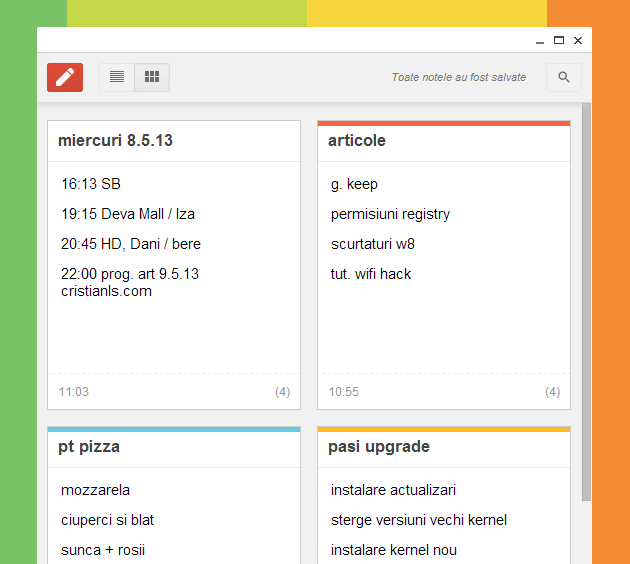The height and width of the screenshot is (564, 630).
Task: Create a new note with the red pencil button
Action: point(65,77)
